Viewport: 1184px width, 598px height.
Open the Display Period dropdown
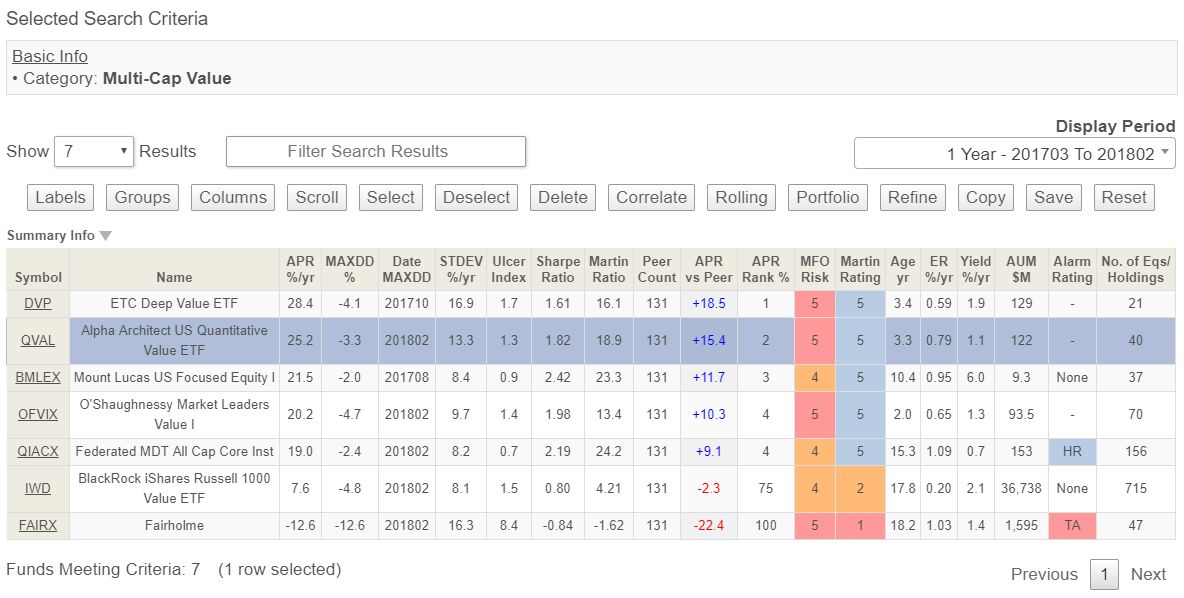point(1014,154)
